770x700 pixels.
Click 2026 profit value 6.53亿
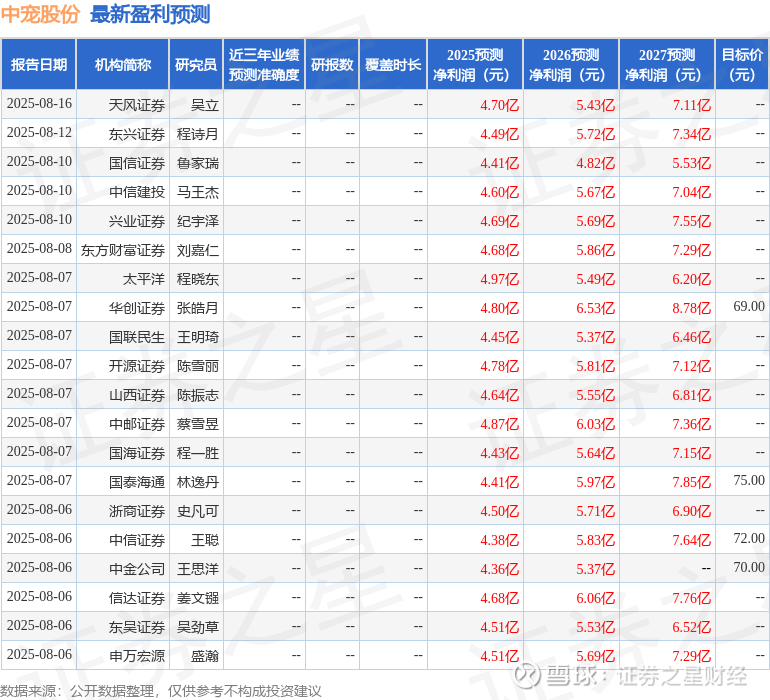click(x=595, y=308)
